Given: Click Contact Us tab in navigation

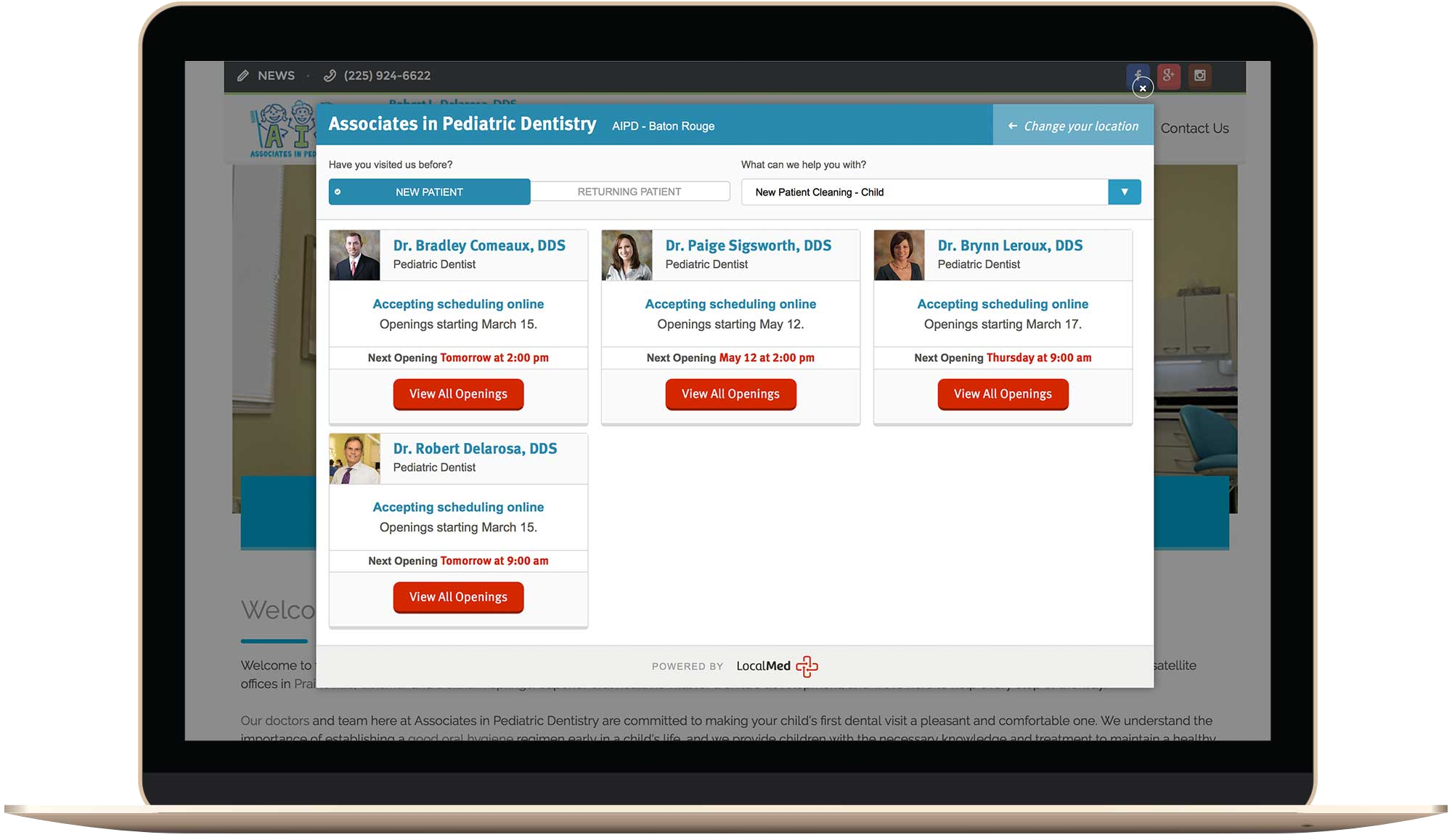Looking at the screenshot, I should (1197, 127).
